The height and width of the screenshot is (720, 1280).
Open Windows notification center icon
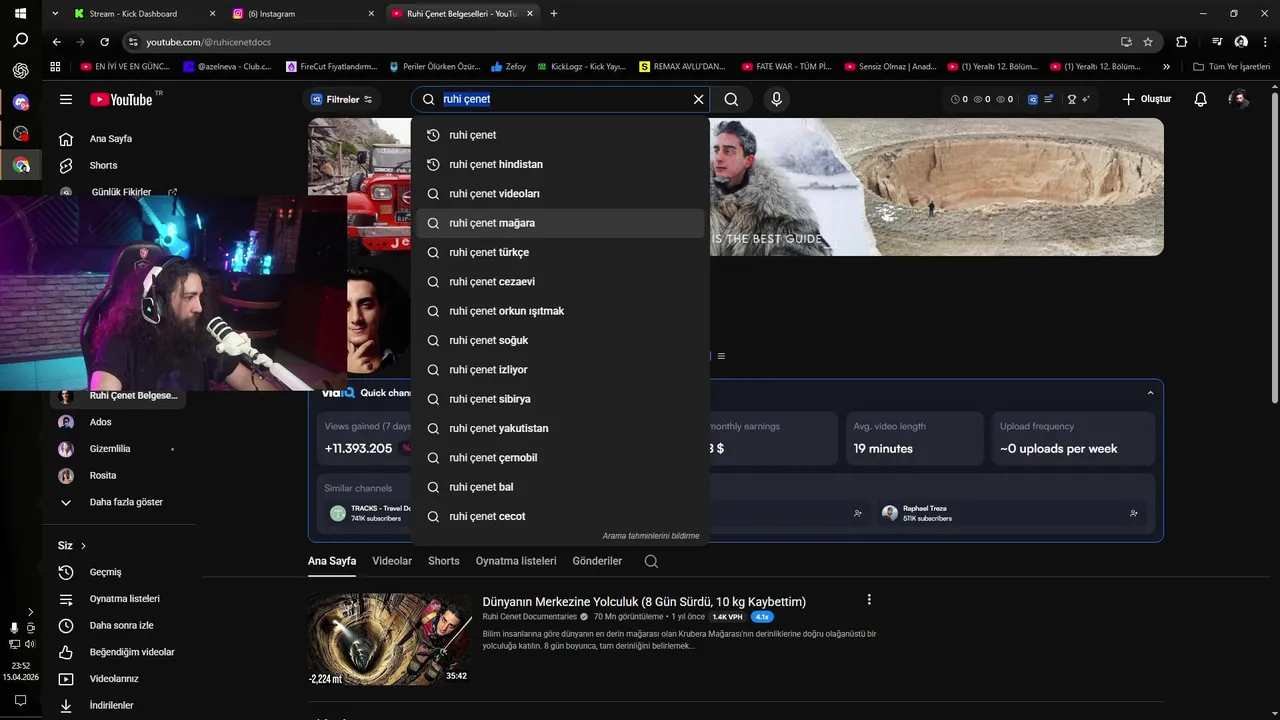tap(20, 700)
